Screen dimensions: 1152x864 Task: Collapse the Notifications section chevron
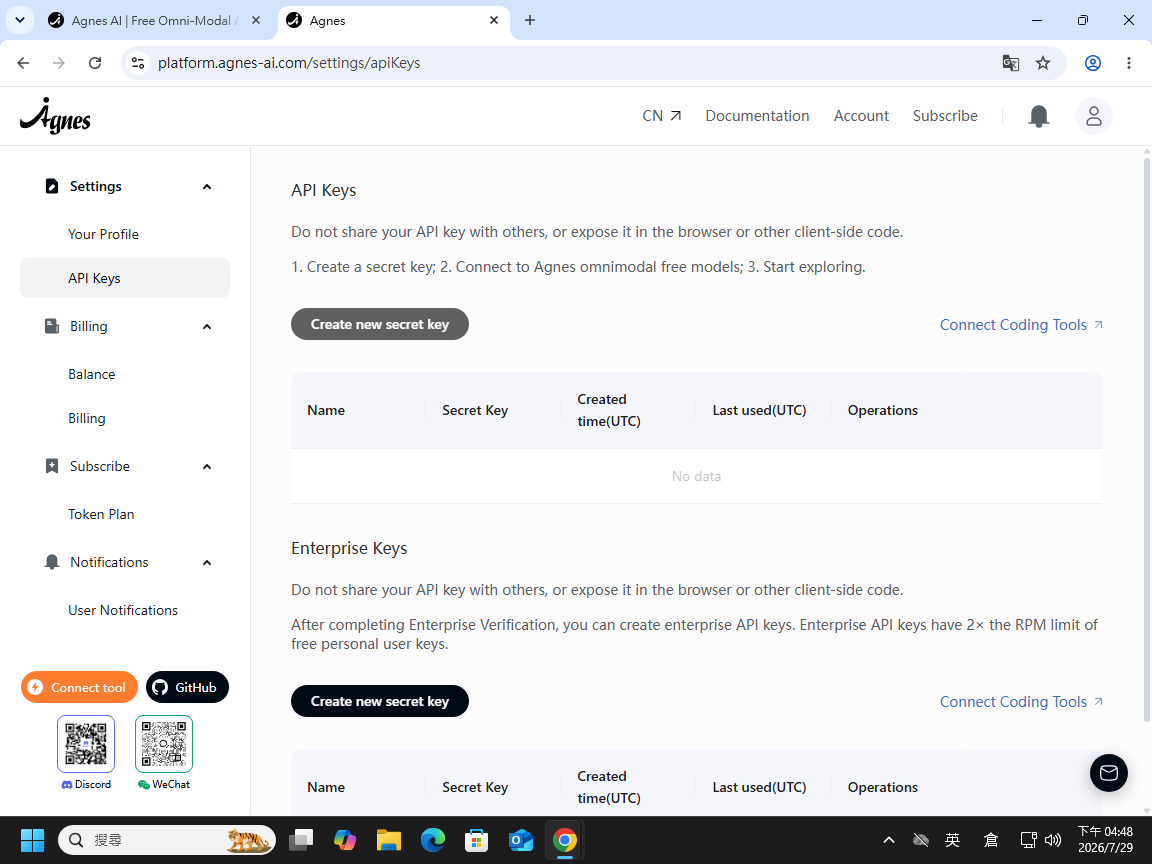pyautogui.click(x=207, y=563)
